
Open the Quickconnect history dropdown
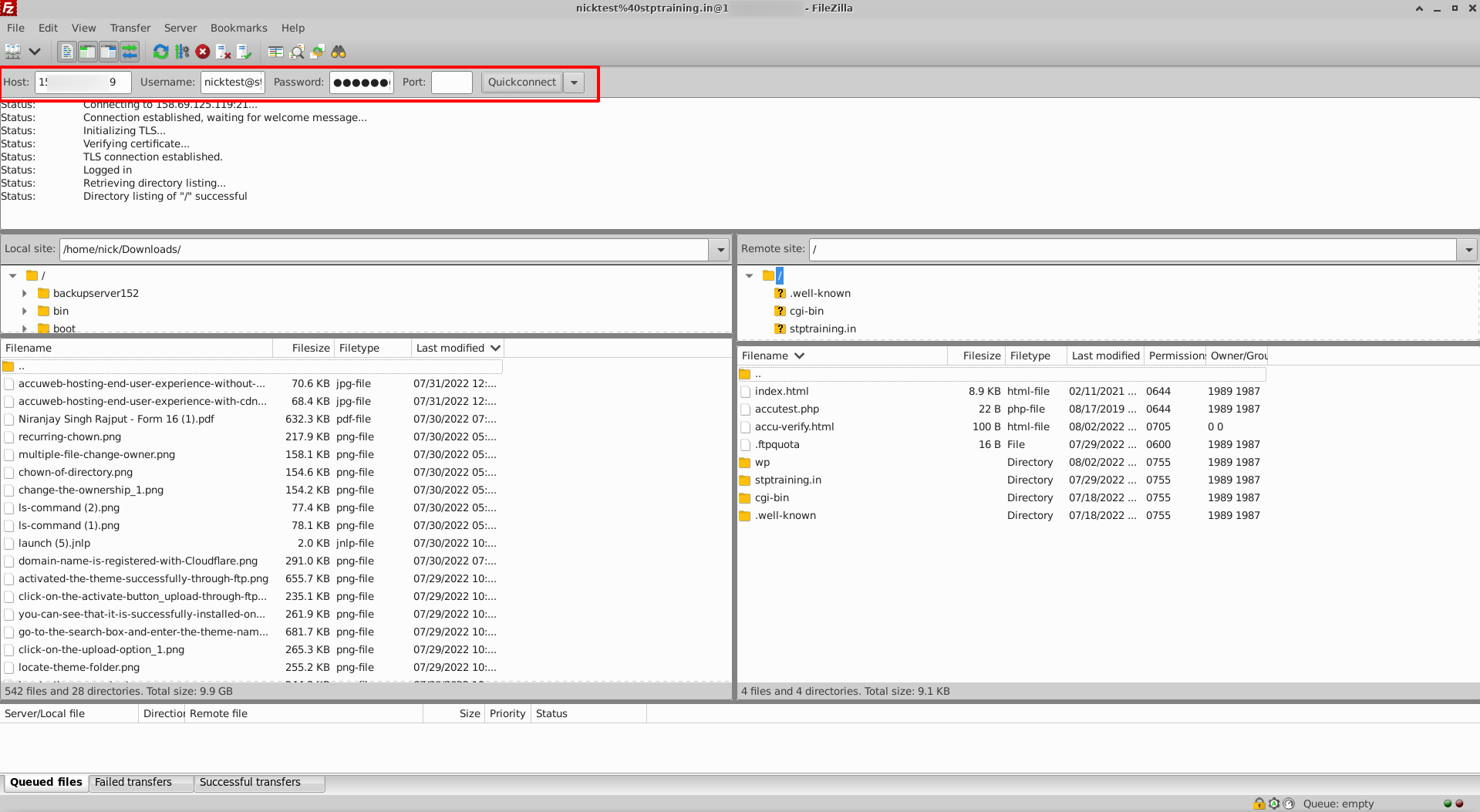click(x=574, y=83)
